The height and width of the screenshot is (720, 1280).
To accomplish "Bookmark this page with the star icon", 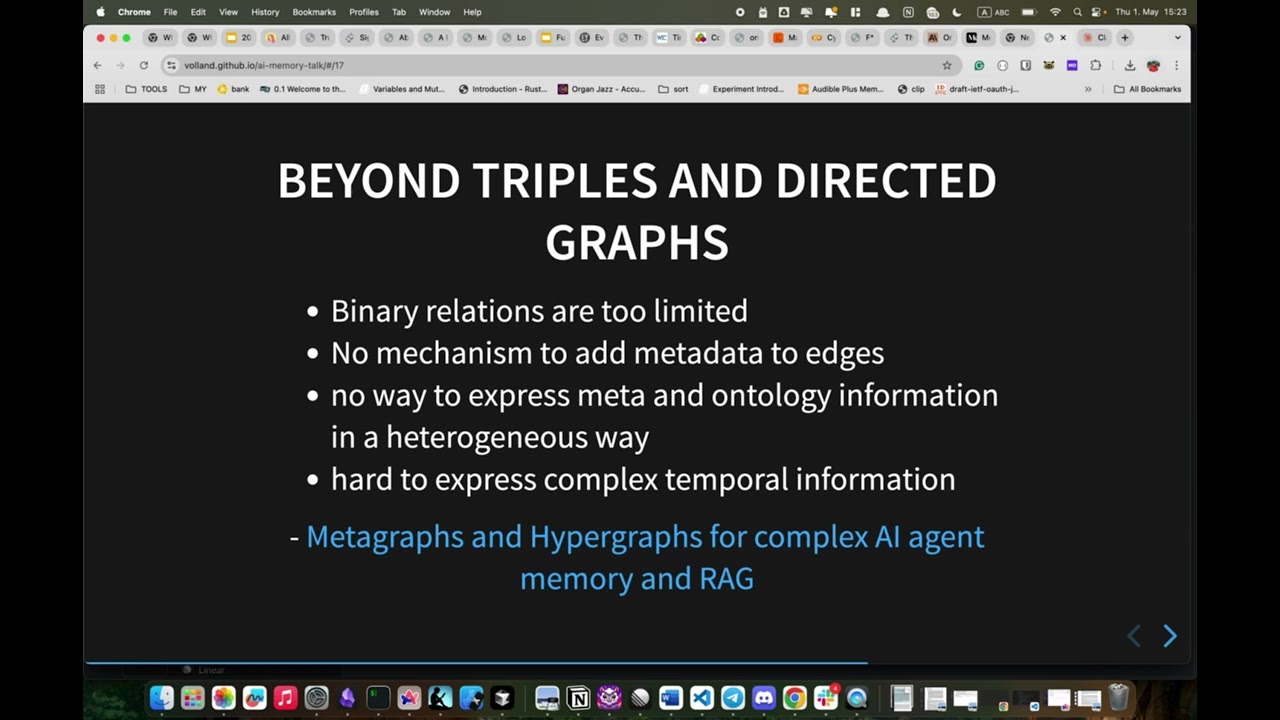I will coord(947,65).
